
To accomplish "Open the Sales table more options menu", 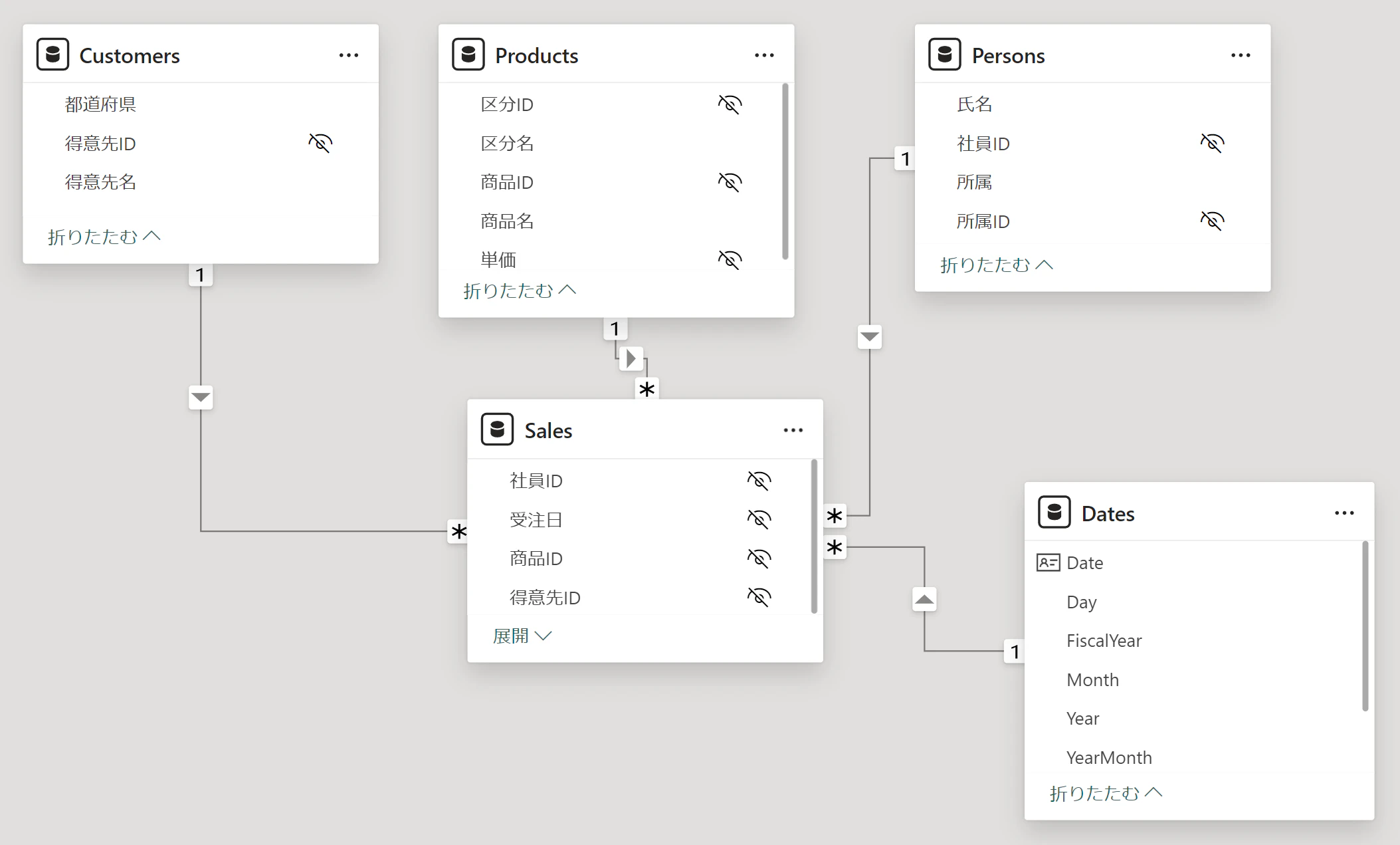I will tap(793, 430).
